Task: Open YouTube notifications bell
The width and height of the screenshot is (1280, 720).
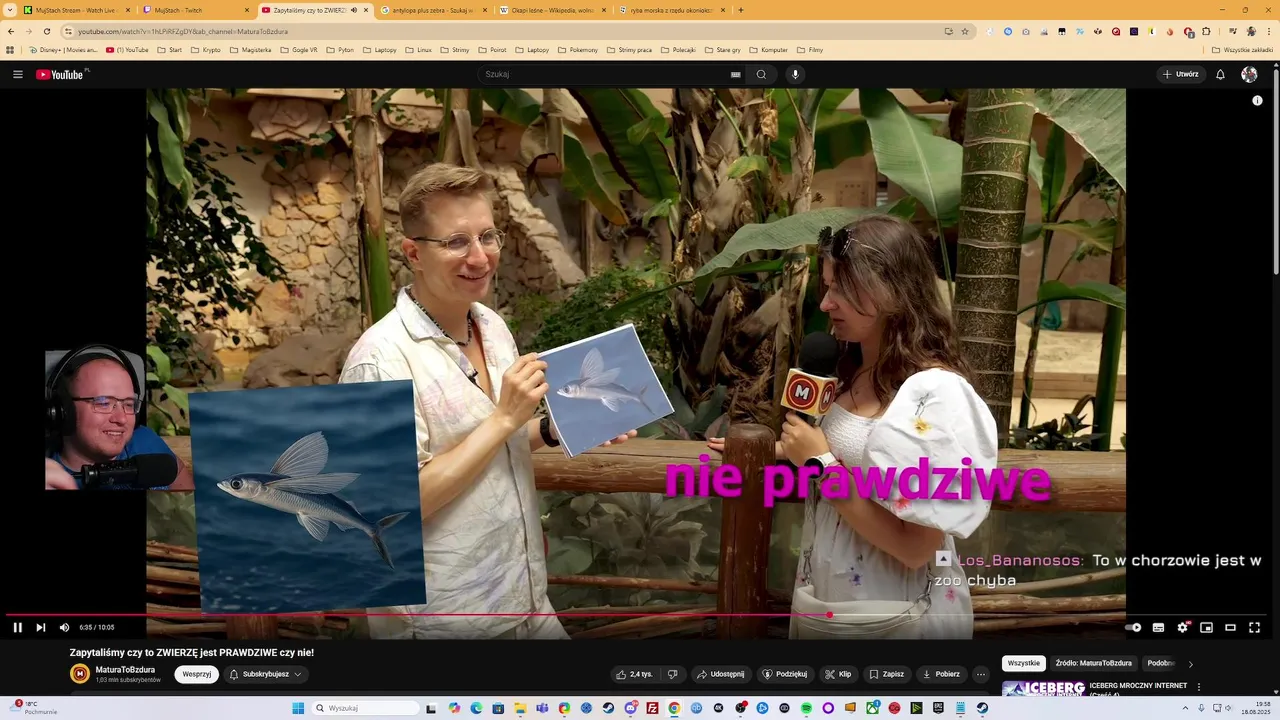Action: tap(1220, 74)
